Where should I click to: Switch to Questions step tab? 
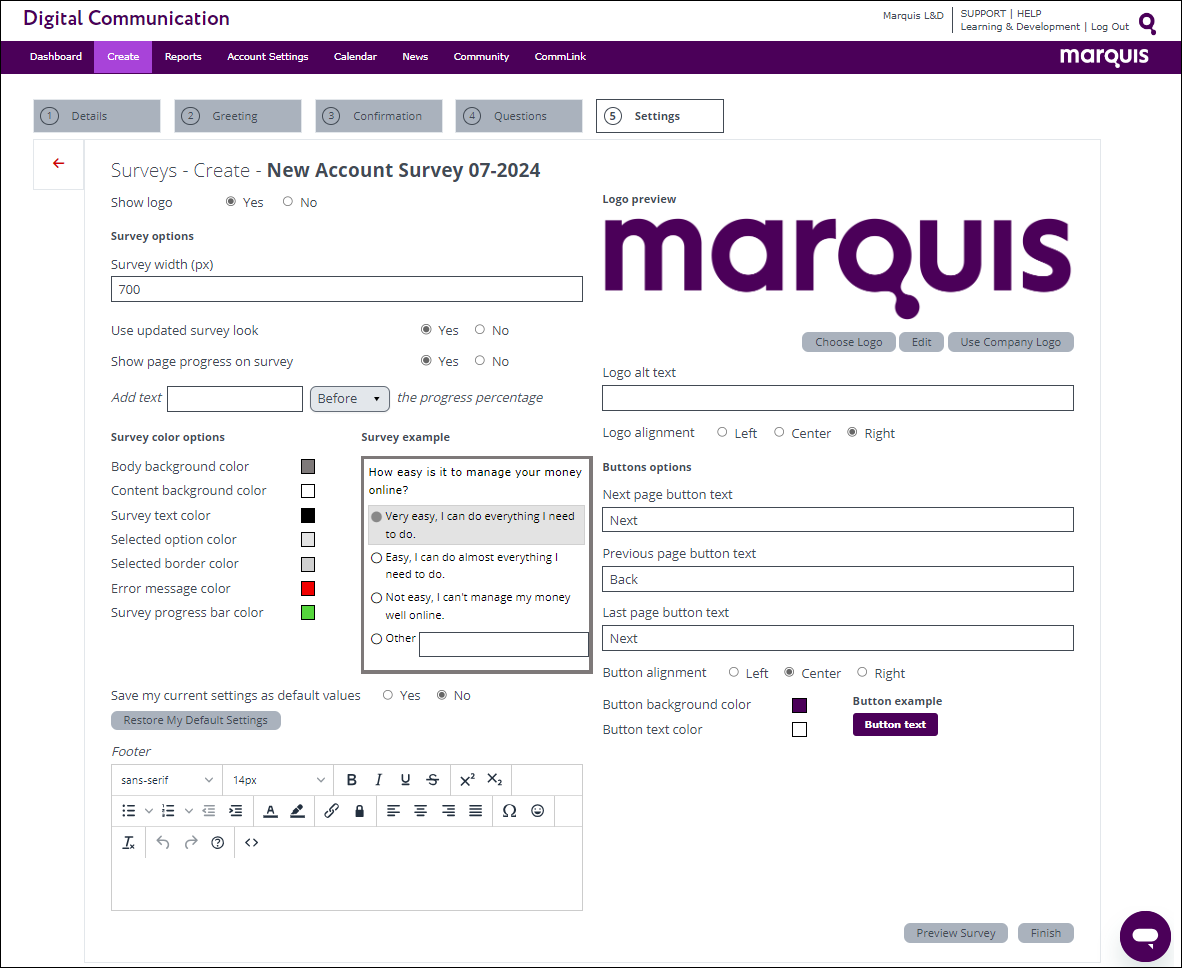coord(519,116)
